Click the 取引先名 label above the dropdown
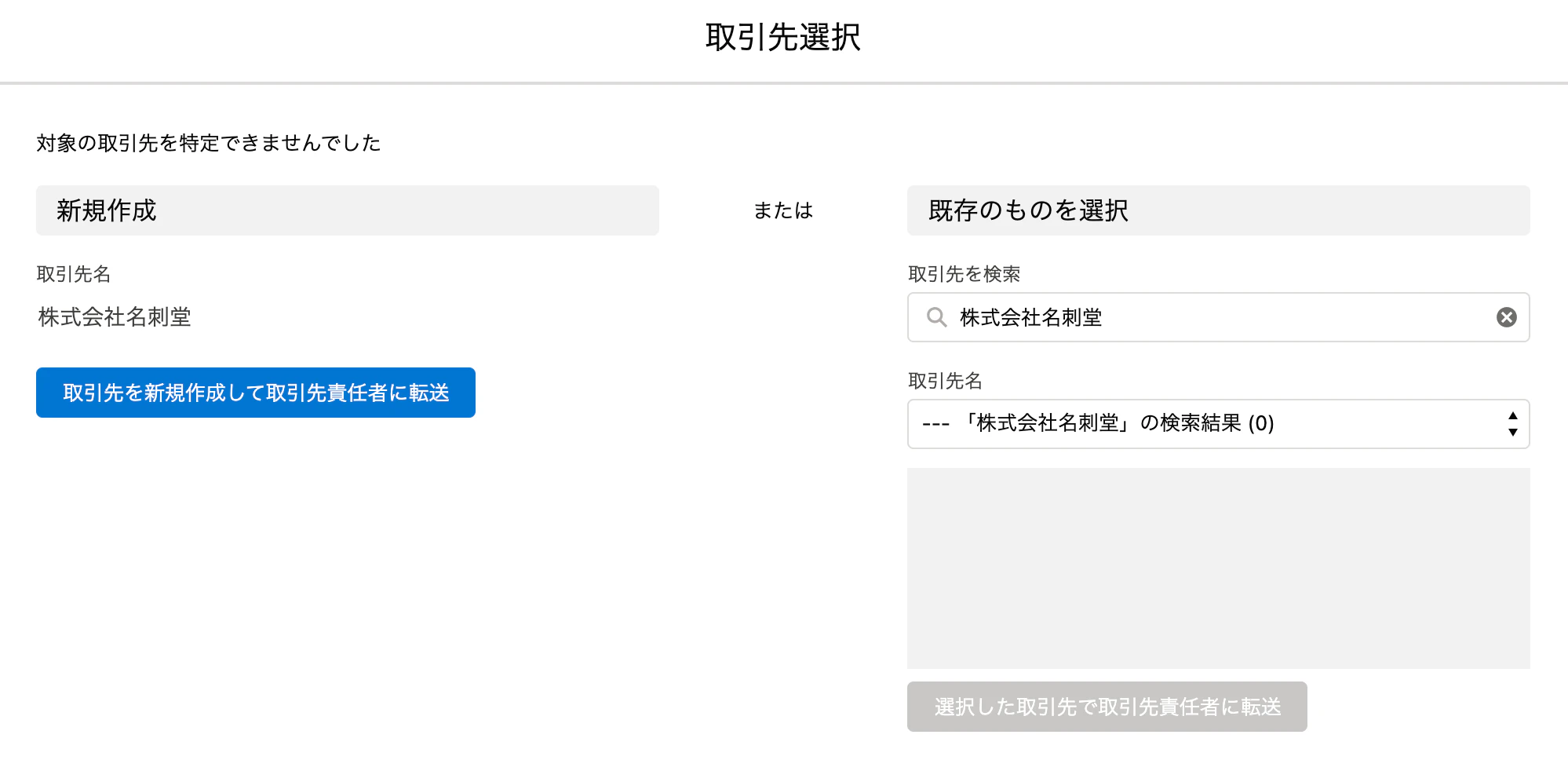The width and height of the screenshot is (1568, 771). click(945, 381)
